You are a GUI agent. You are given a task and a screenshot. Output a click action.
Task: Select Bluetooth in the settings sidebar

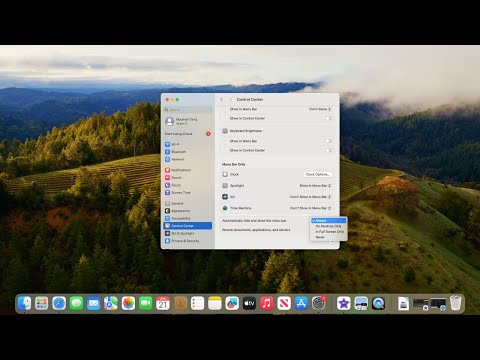[188, 152]
